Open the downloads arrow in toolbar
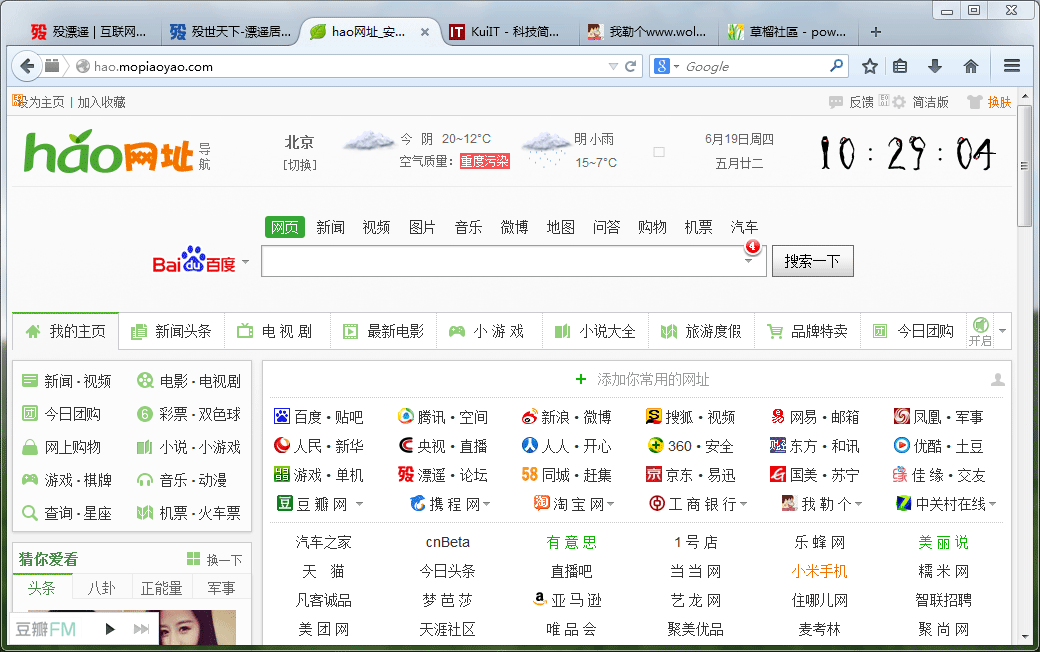This screenshot has width=1040, height=652. pos(935,66)
